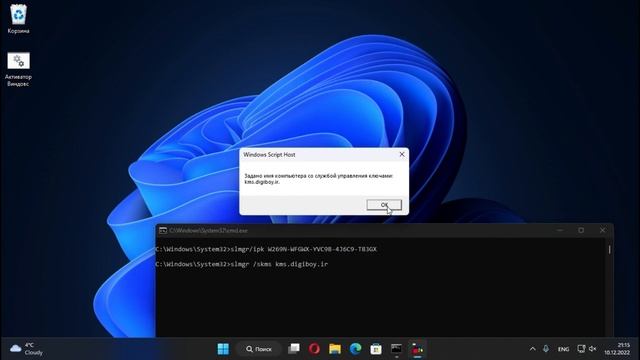Switch the ENG input language indicator

click(x=564, y=349)
